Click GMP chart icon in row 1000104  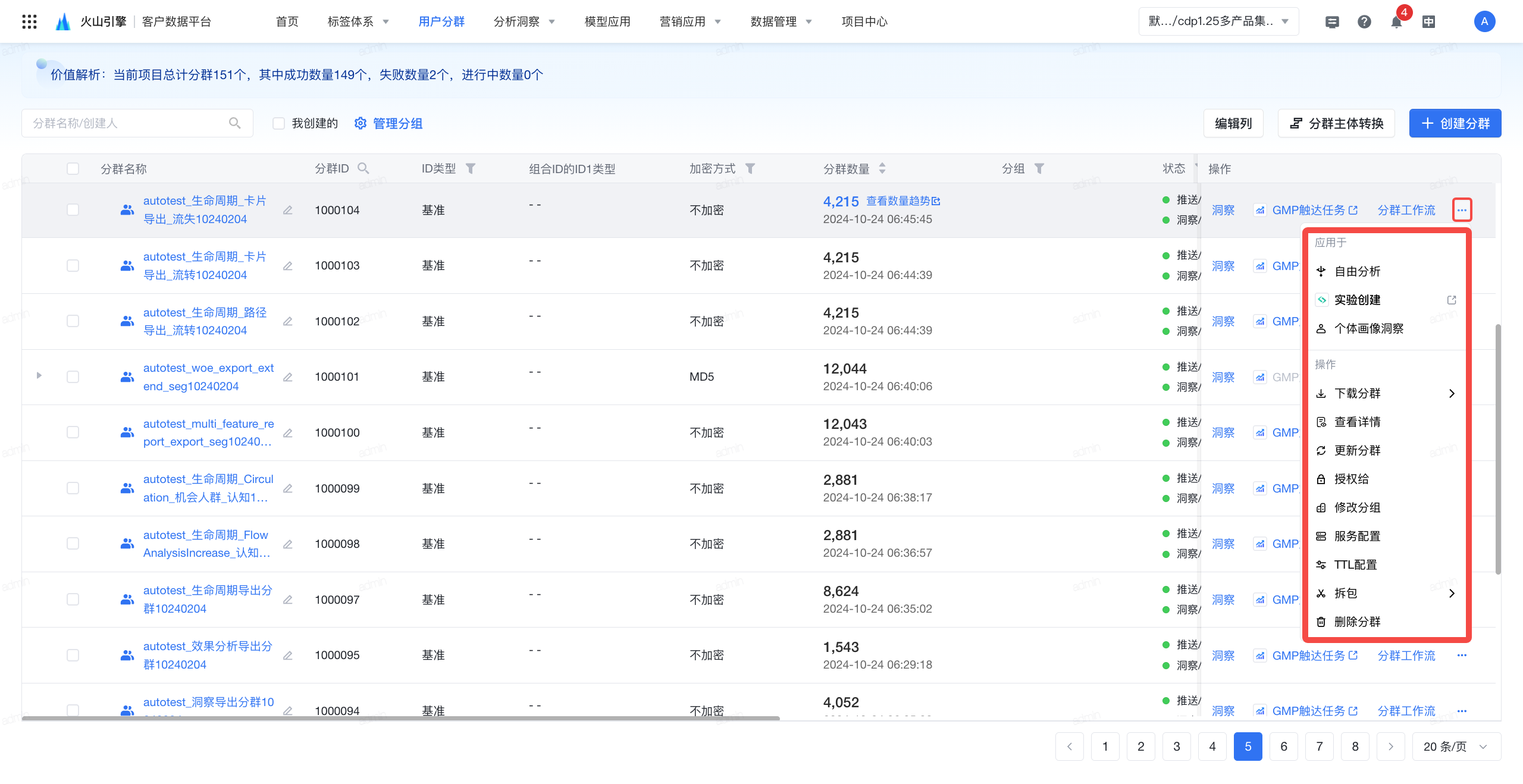pyautogui.click(x=1260, y=210)
